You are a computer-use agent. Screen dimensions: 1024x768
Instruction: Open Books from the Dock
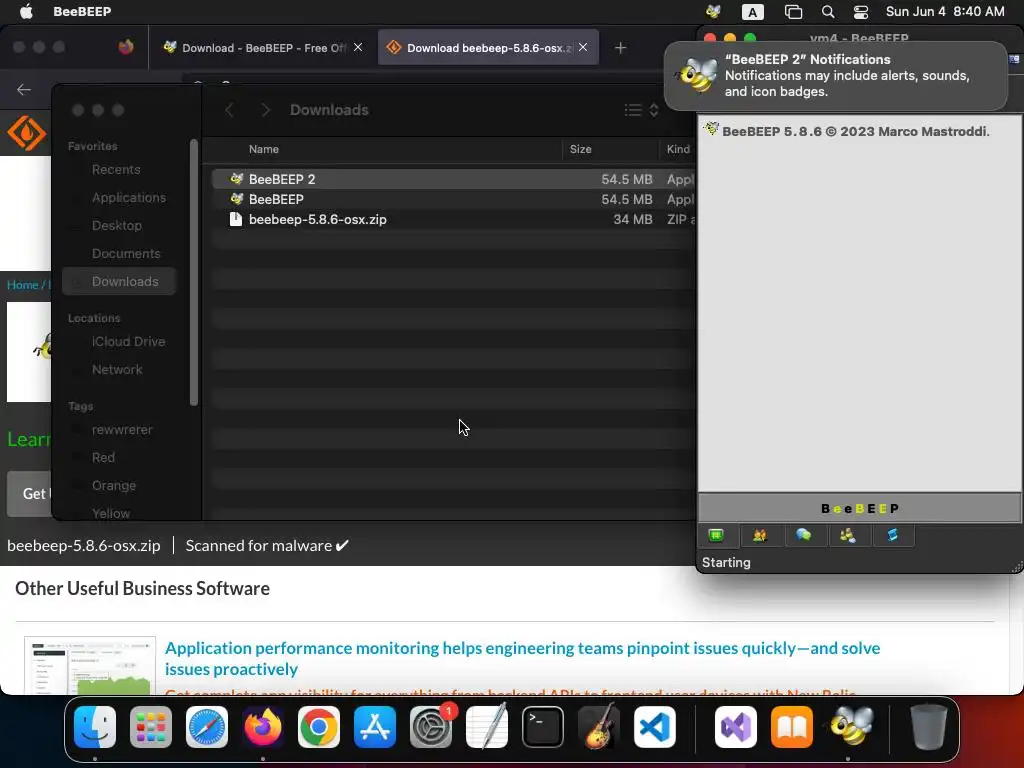pos(792,726)
